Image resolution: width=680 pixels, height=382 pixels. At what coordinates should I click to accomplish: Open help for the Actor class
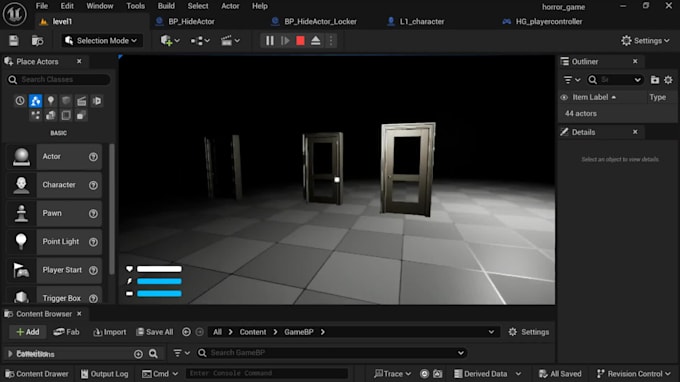(93, 157)
